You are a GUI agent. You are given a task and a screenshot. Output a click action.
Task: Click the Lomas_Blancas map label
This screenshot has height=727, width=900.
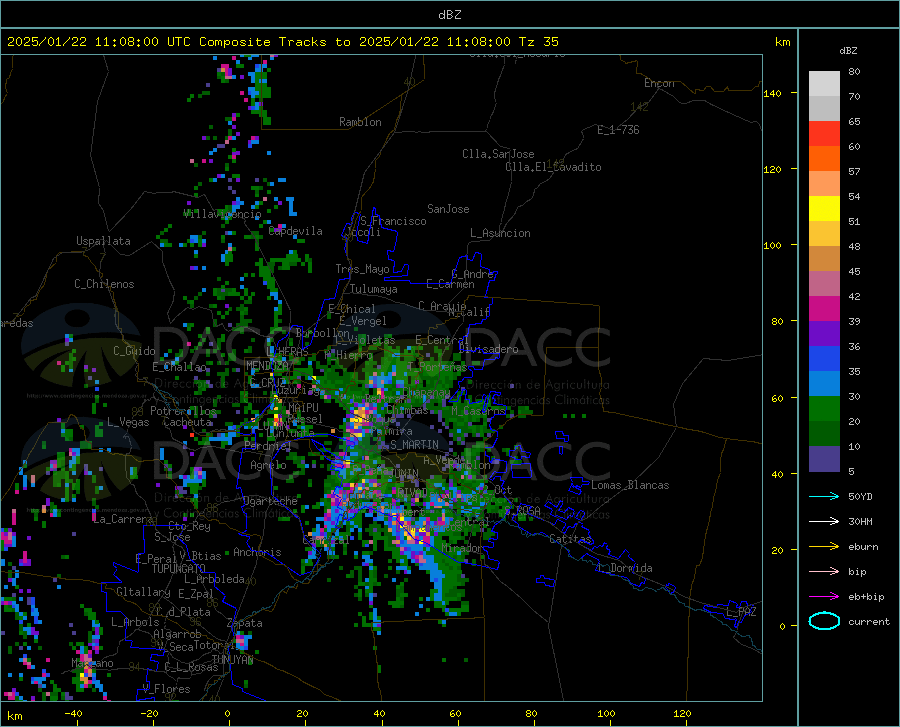click(630, 485)
